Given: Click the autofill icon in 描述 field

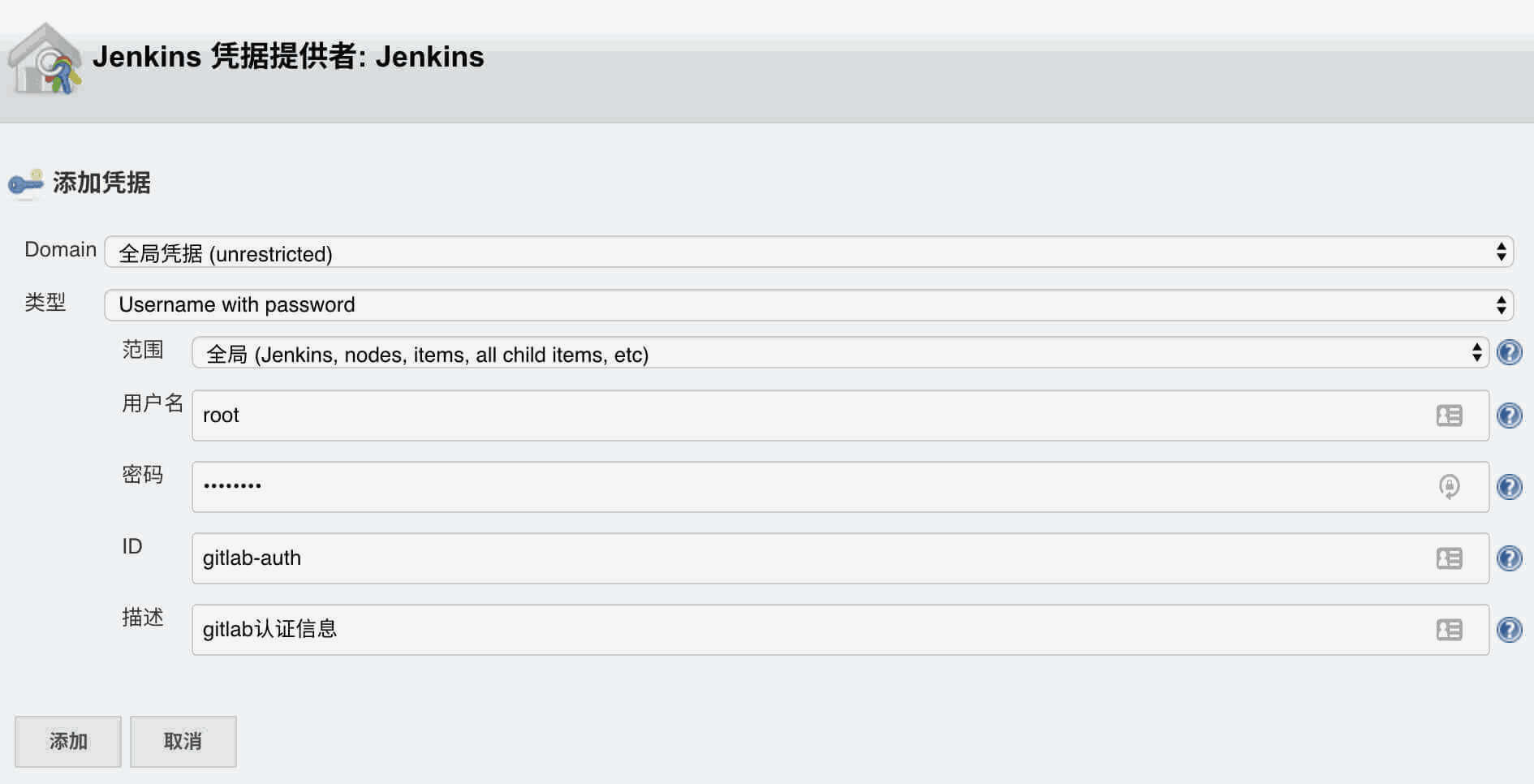Looking at the screenshot, I should pyautogui.click(x=1449, y=630).
